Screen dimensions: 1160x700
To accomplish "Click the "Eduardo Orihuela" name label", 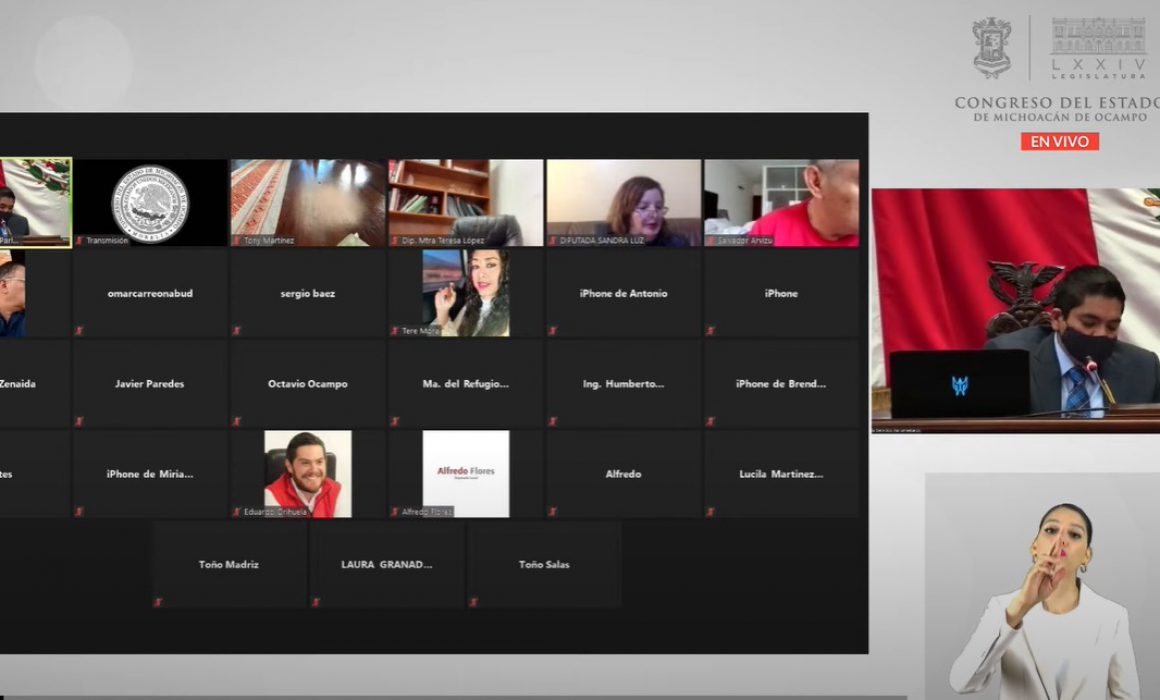I will 275,512.
